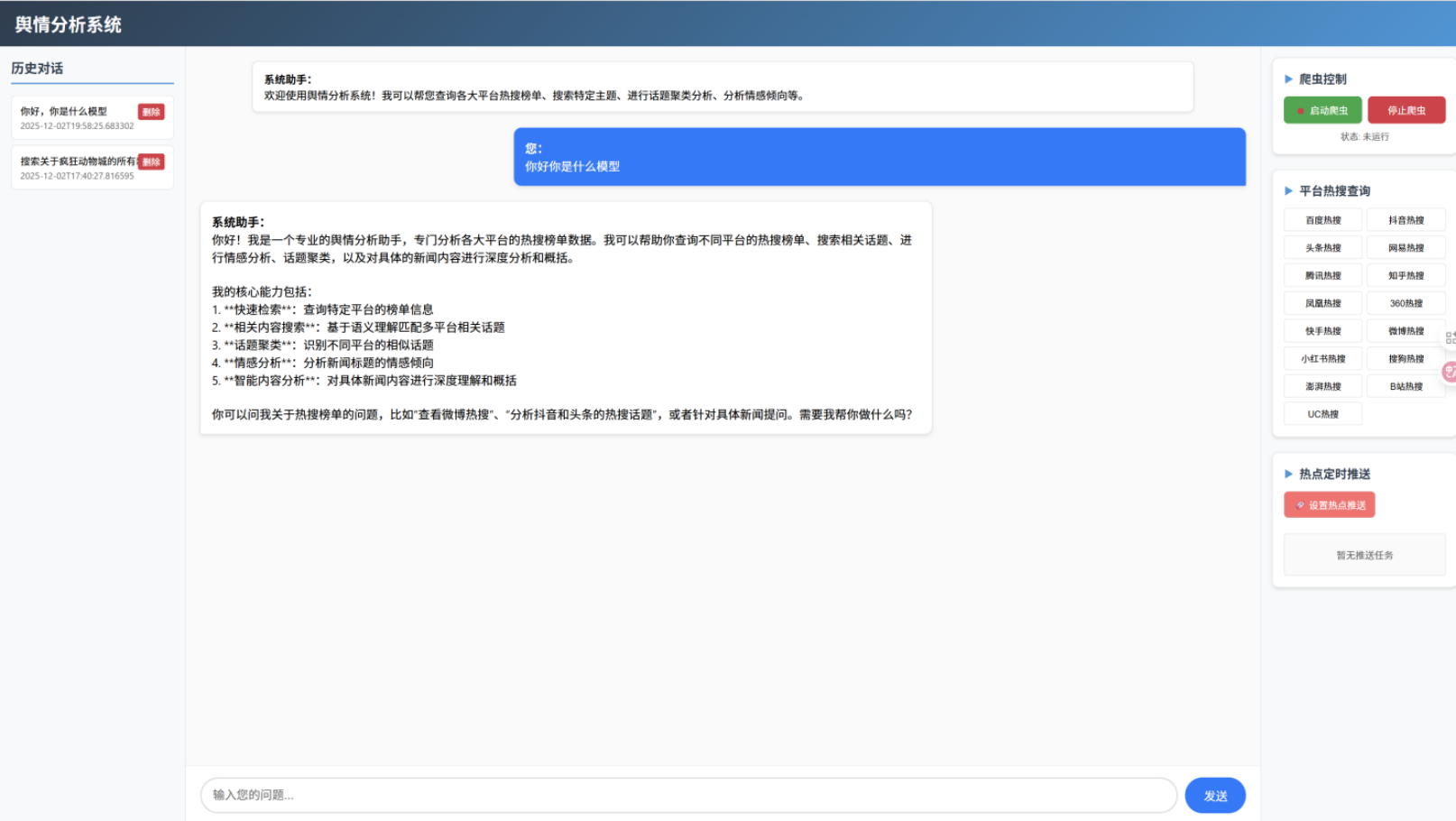Send message with 发送 button

click(x=1214, y=796)
